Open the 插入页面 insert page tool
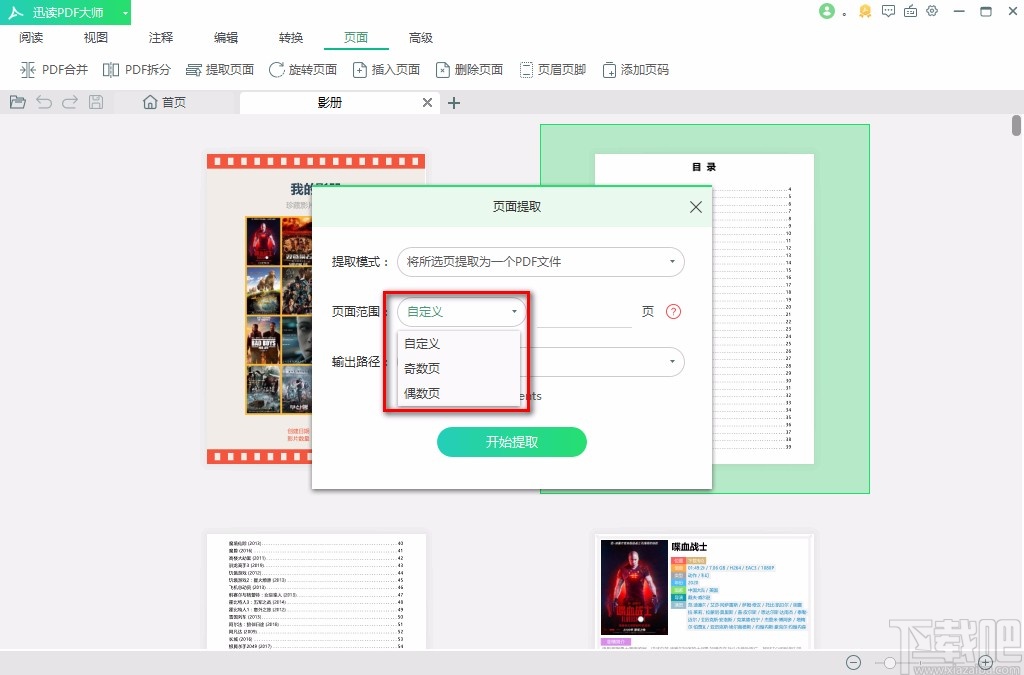The image size is (1024, 675). pyautogui.click(x=386, y=69)
